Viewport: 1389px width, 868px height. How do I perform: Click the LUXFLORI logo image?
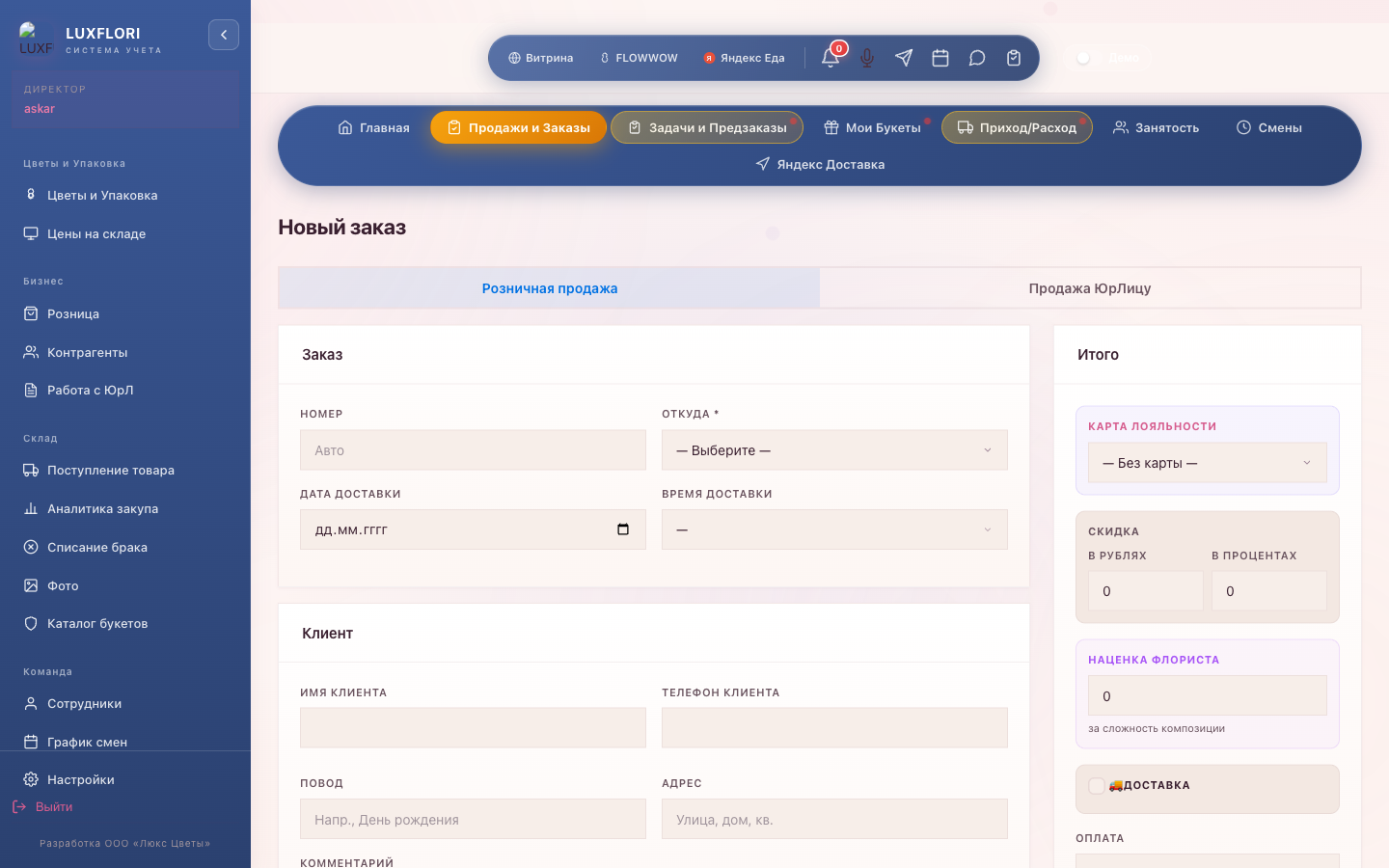37,40
